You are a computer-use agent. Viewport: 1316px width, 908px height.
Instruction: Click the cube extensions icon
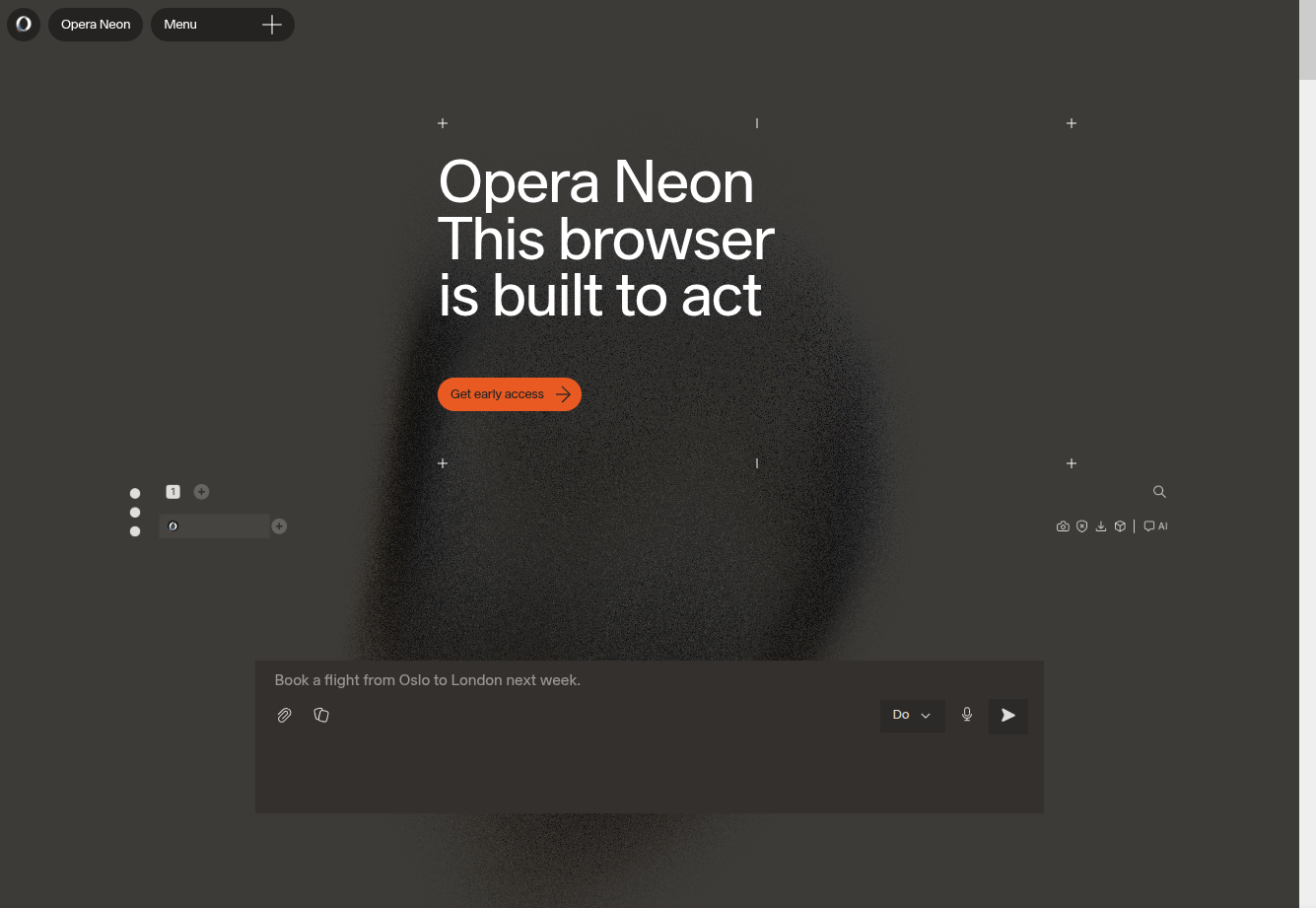coord(1120,526)
